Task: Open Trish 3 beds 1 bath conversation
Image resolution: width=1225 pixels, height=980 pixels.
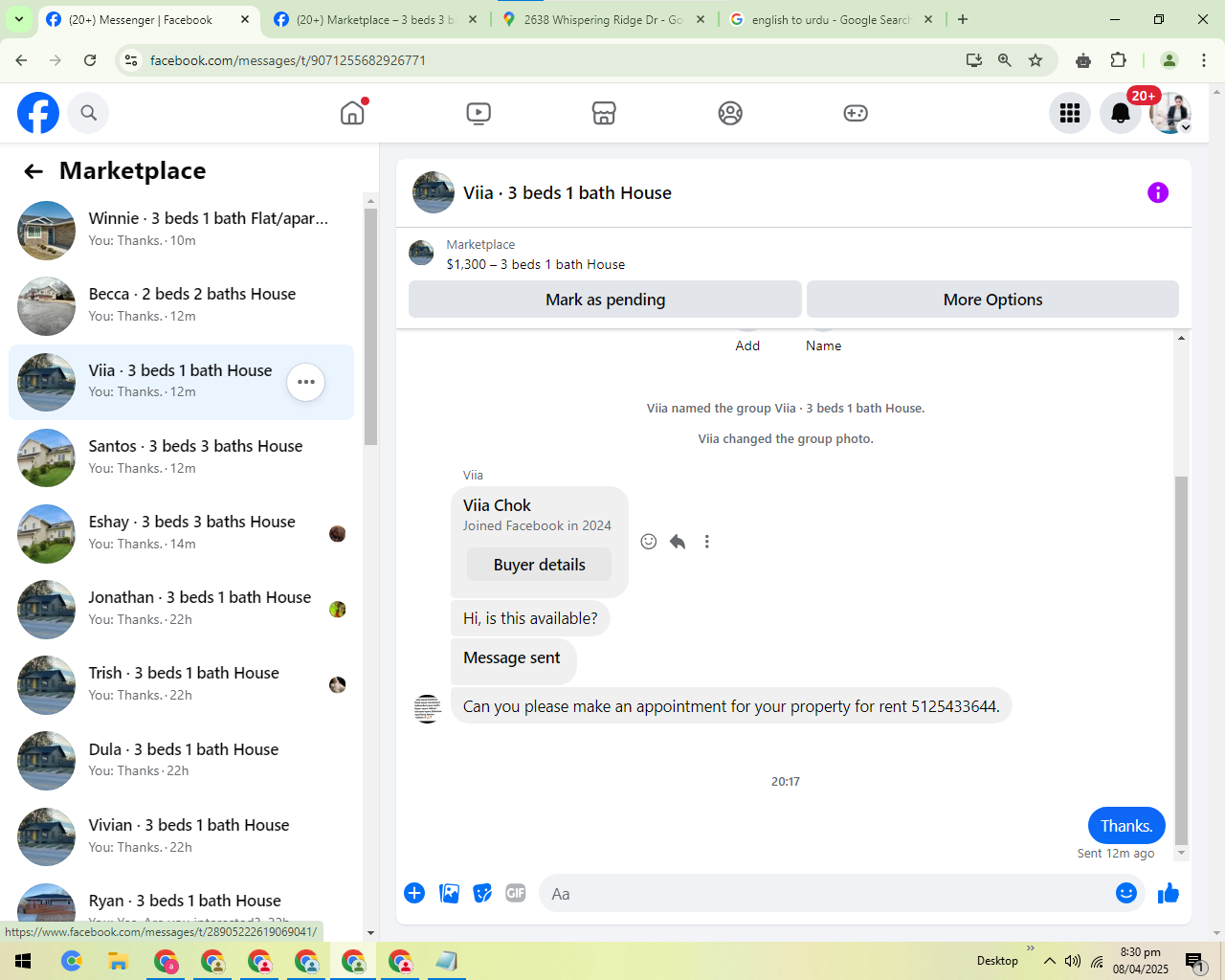Action: [182, 684]
